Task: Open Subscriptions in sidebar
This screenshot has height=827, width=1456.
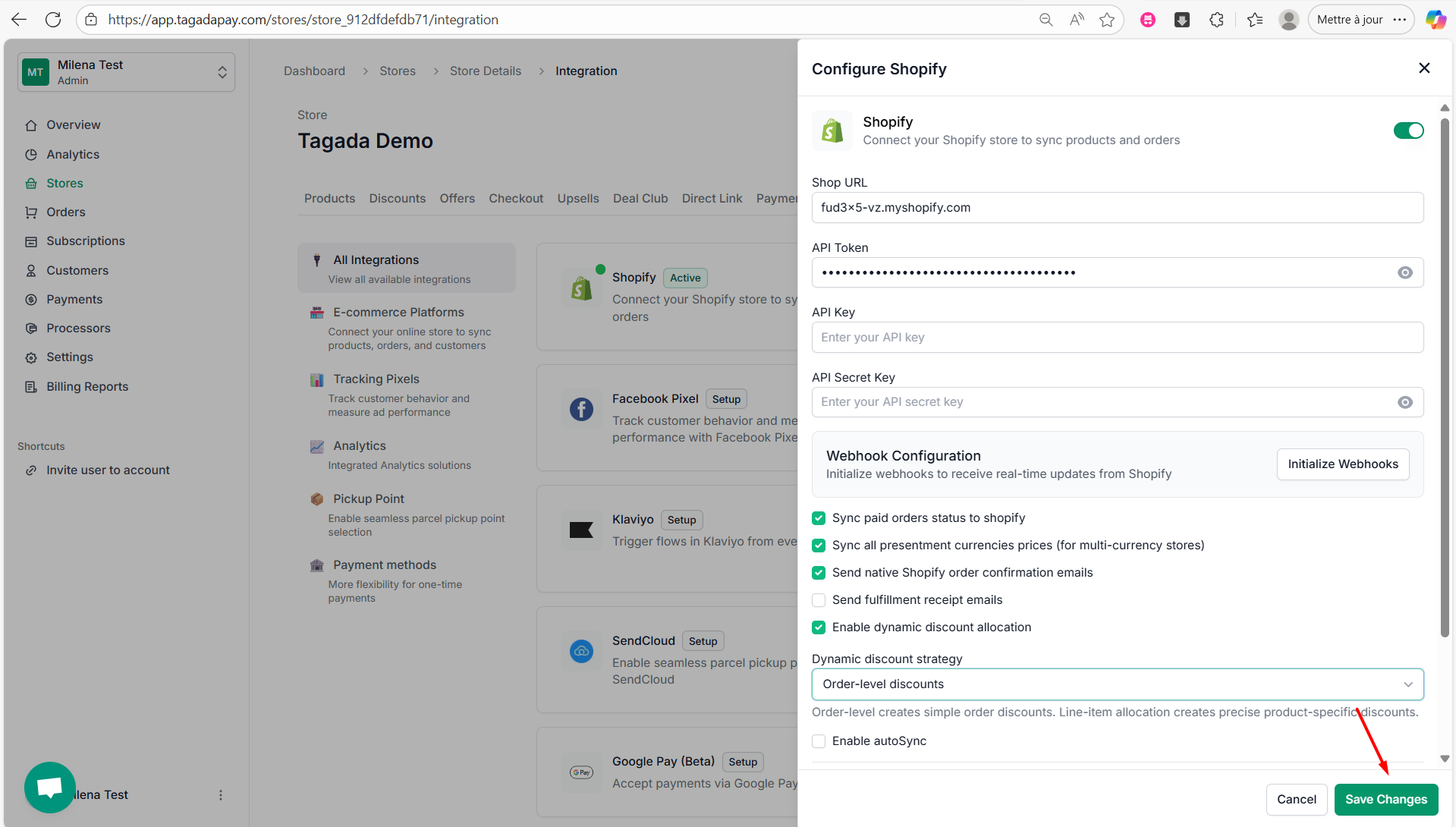Action: [86, 241]
